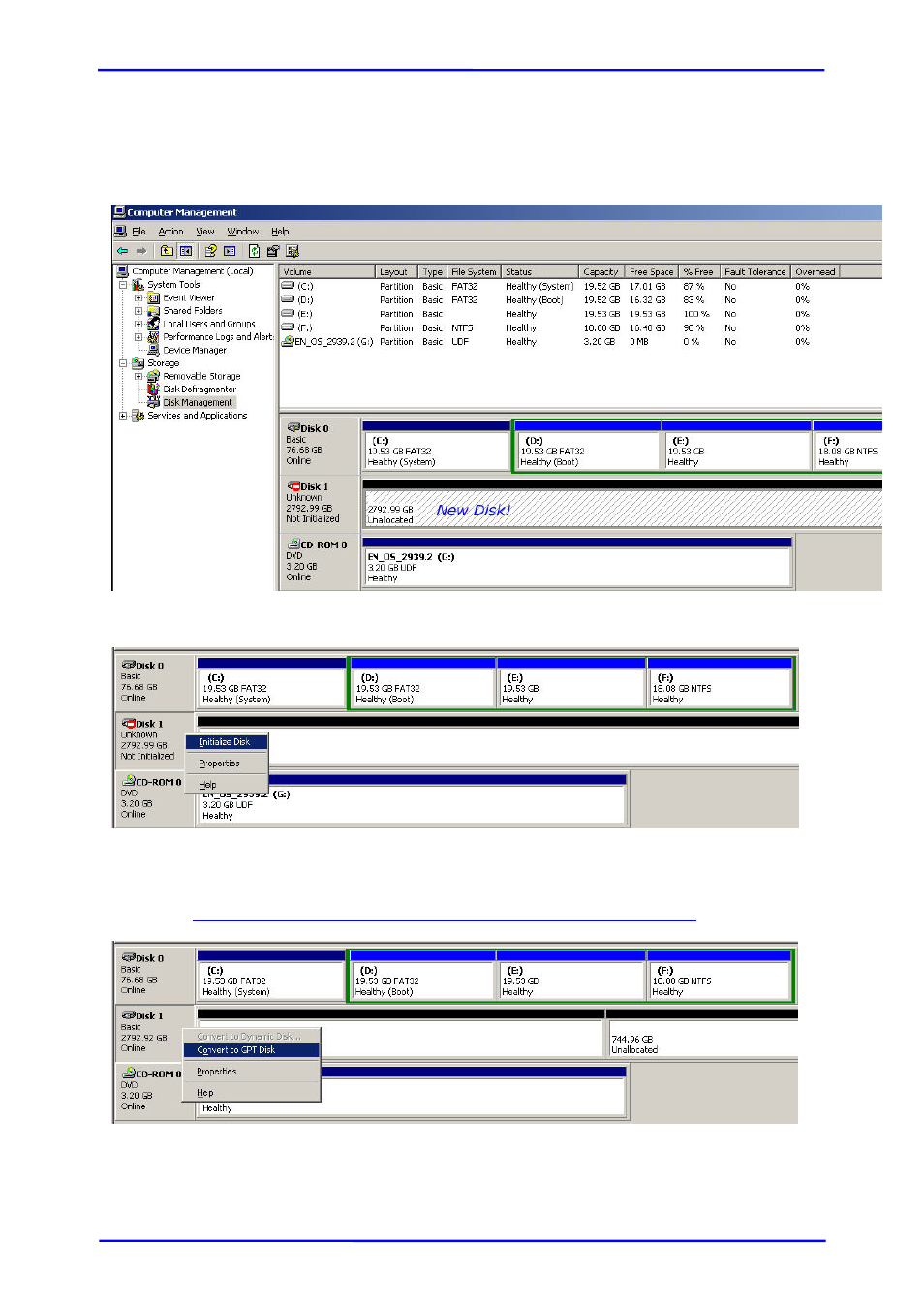The height and width of the screenshot is (1308, 924).
Task: Click the Device Manager icon in tree
Action: (x=153, y=350)
